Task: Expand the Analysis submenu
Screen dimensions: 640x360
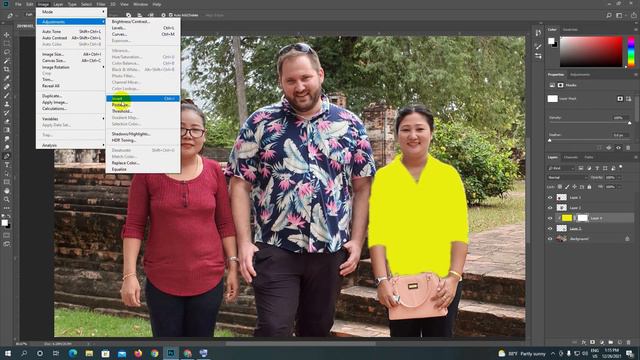Action: click(x=71, y=145)
